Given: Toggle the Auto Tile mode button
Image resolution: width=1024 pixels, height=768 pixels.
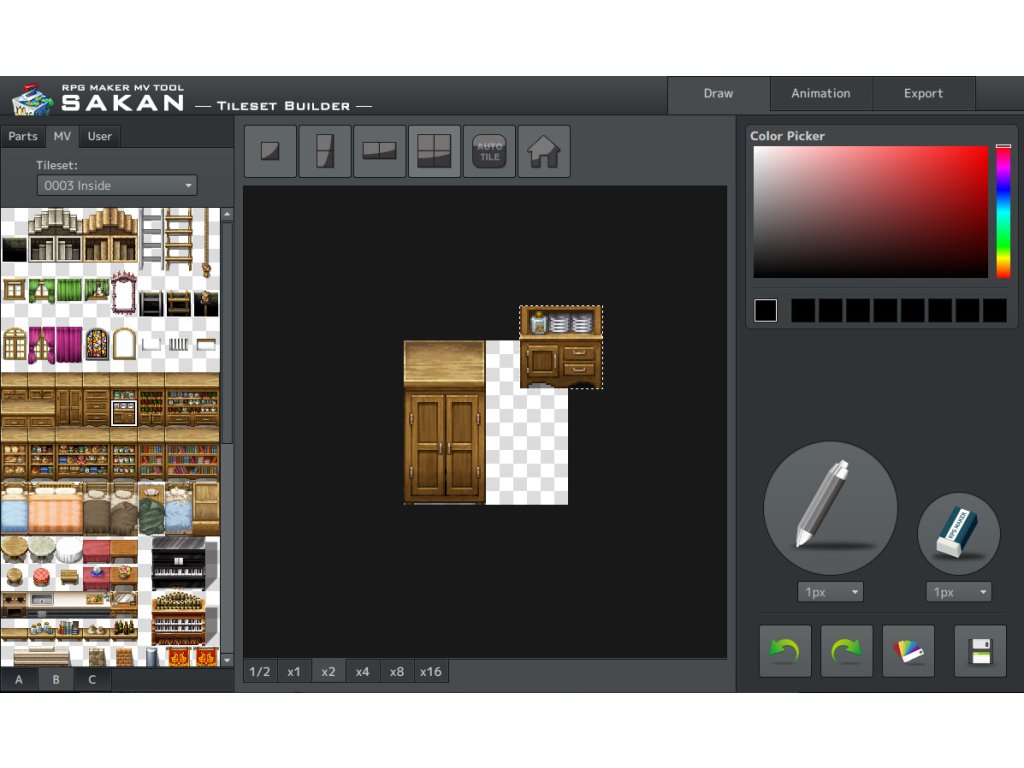Looking at the screenshot, I should point(489,152).
